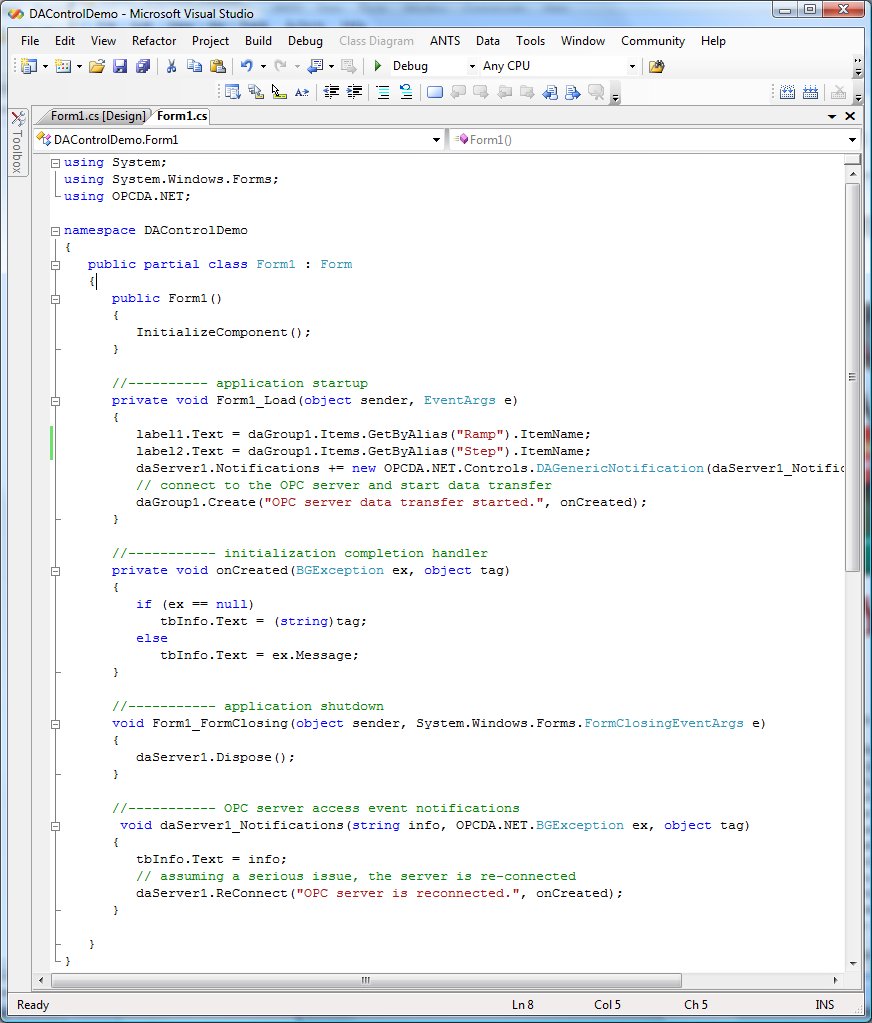Select the Form1.cs code tab
This screenshot has width=872, height=1023.
pyautogui.click(x=182, y=116)
